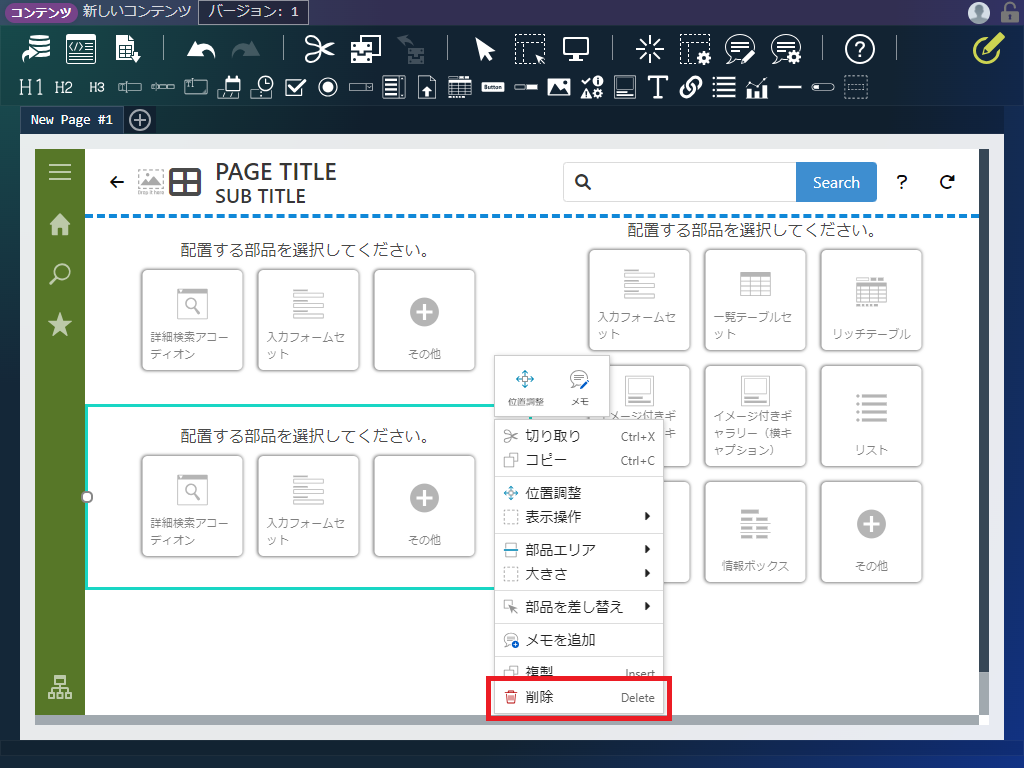Screen dimensions: 1024x768
Task: Select the arrow pointer tool
Action: (485, 49)
